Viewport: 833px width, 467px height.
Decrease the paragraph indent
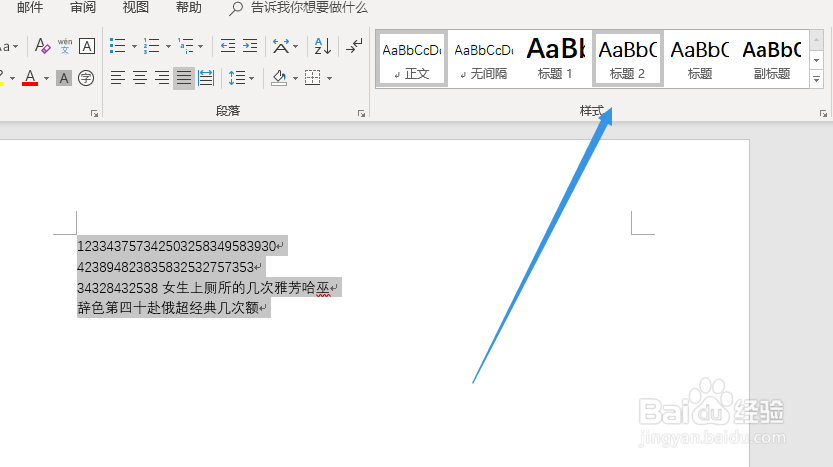228,46
